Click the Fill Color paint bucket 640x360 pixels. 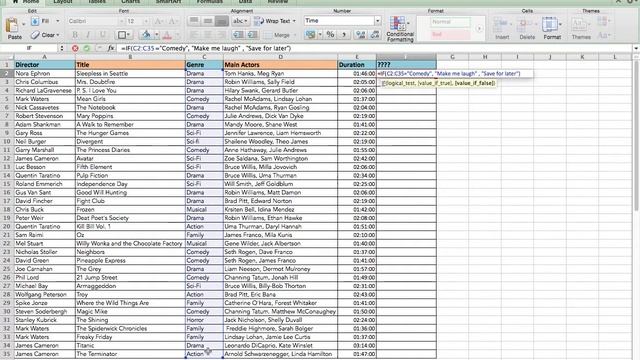(x=146, y=35)
